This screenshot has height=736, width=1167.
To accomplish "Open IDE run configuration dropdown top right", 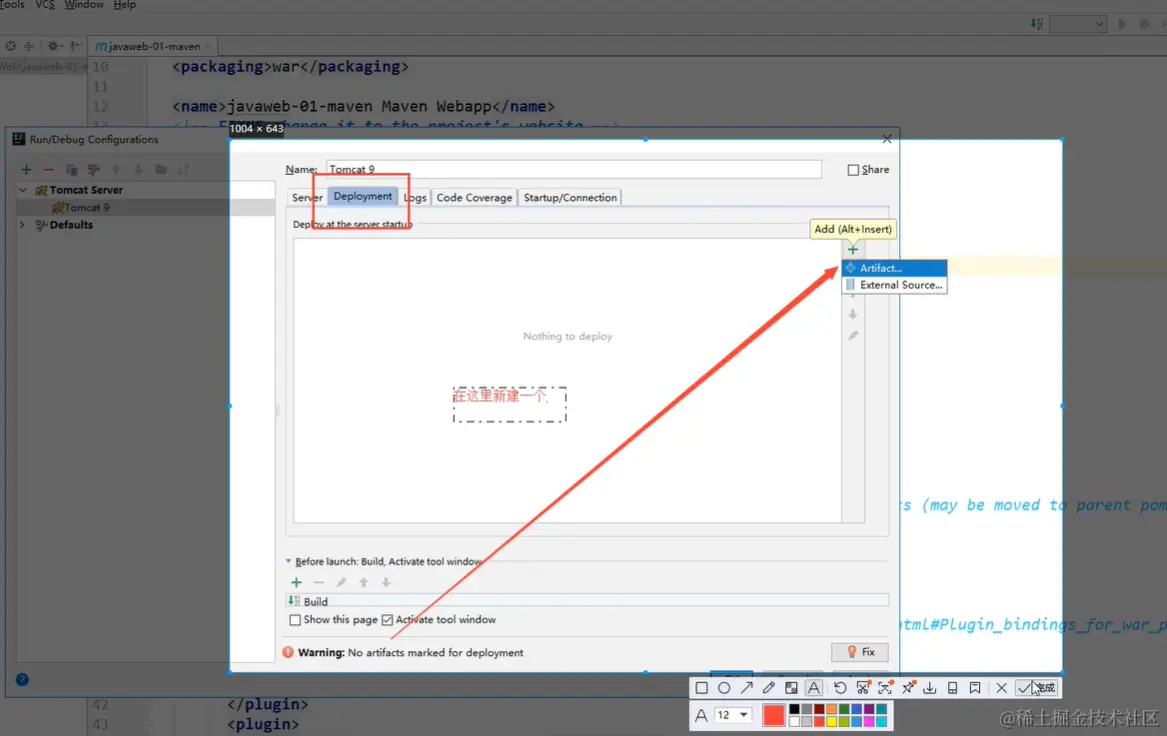I will coord(1078,25).
